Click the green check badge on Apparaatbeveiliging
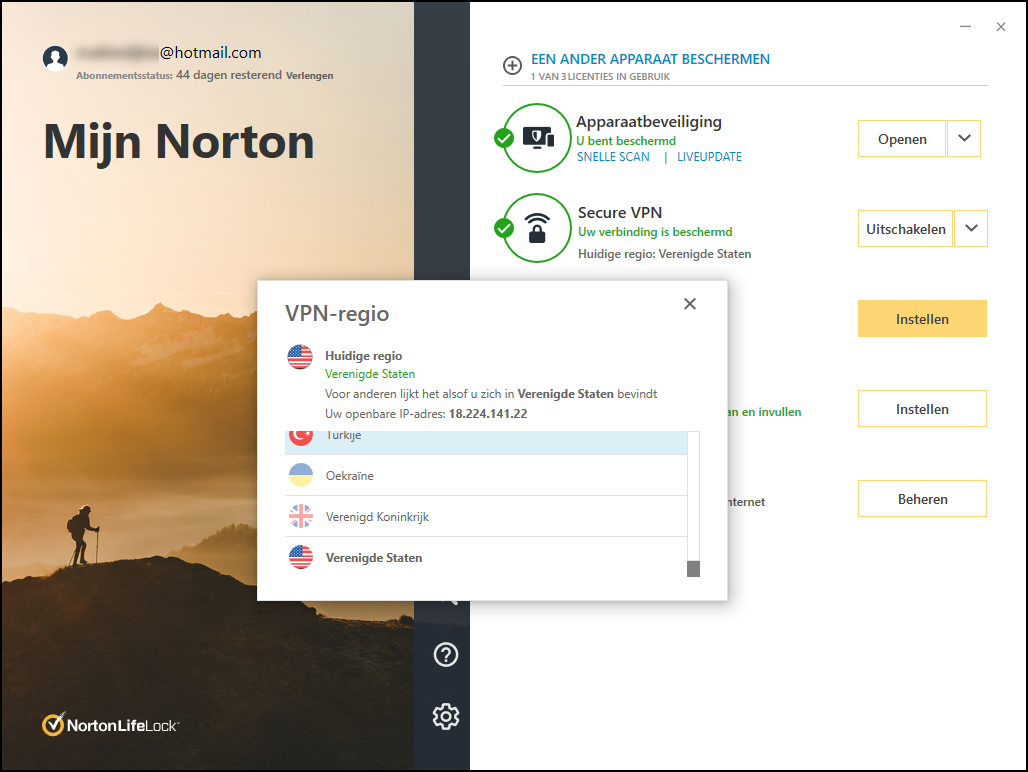 504,138
